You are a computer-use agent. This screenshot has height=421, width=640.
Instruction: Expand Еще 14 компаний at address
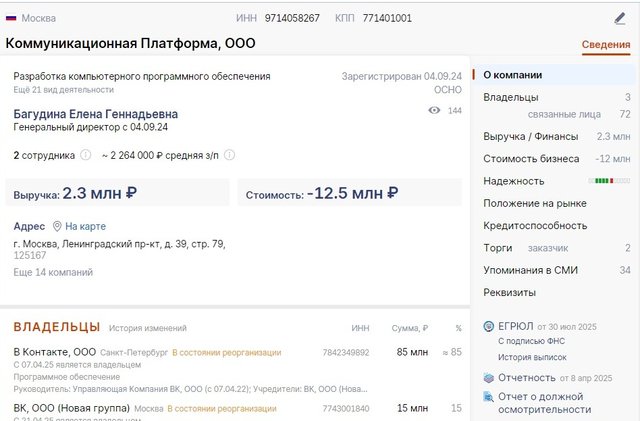53,272
